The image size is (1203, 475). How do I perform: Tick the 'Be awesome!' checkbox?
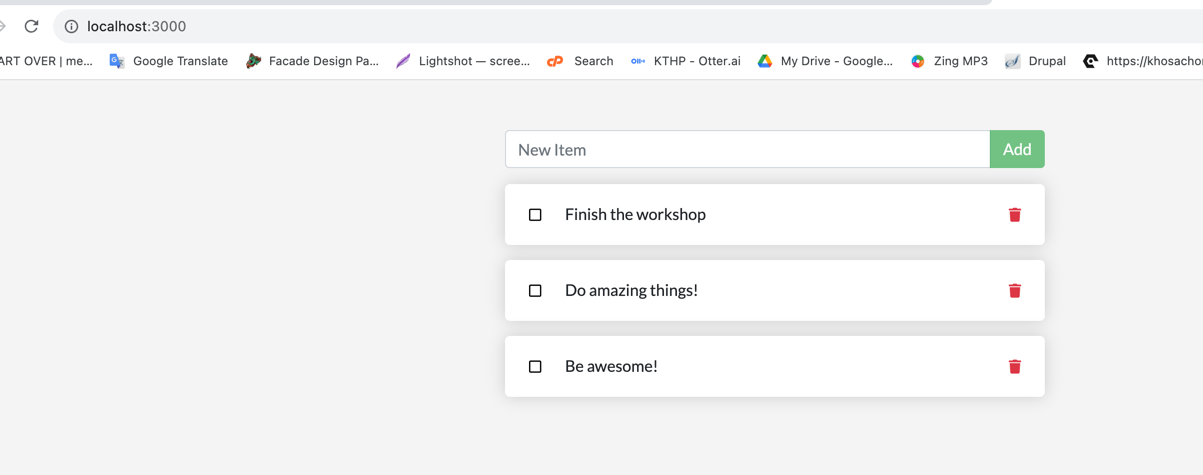[535, 367]
